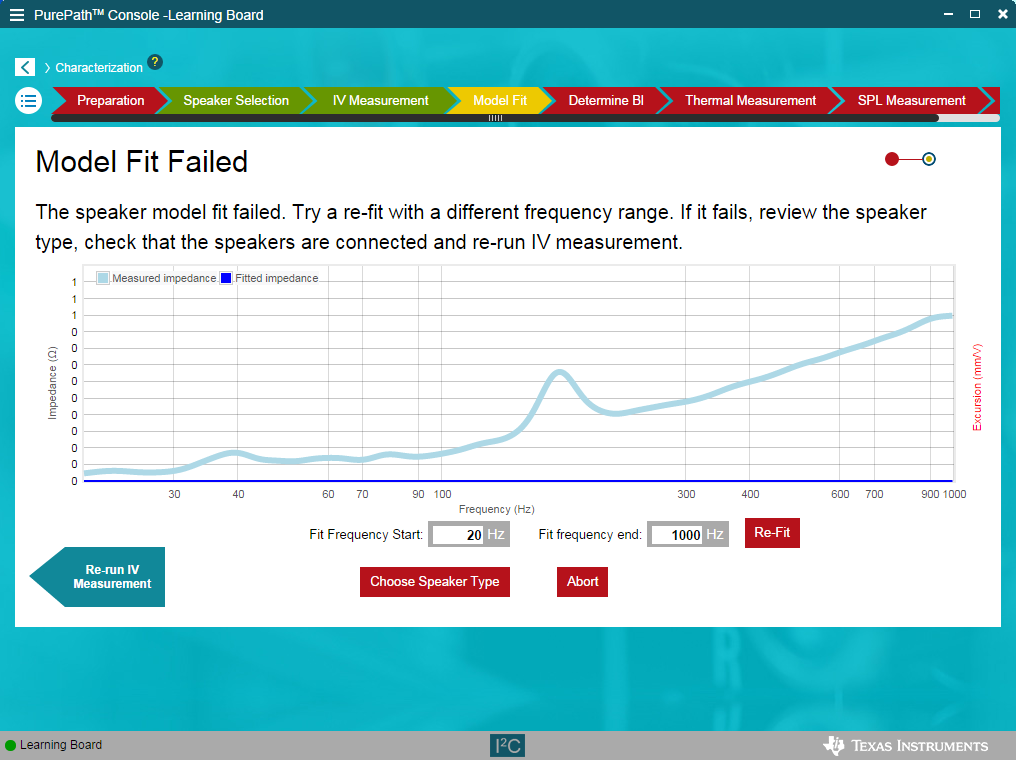Click the green Learning Board status indicator
This screenshot has height=760, width=1016.
click(x=10, y=745)
